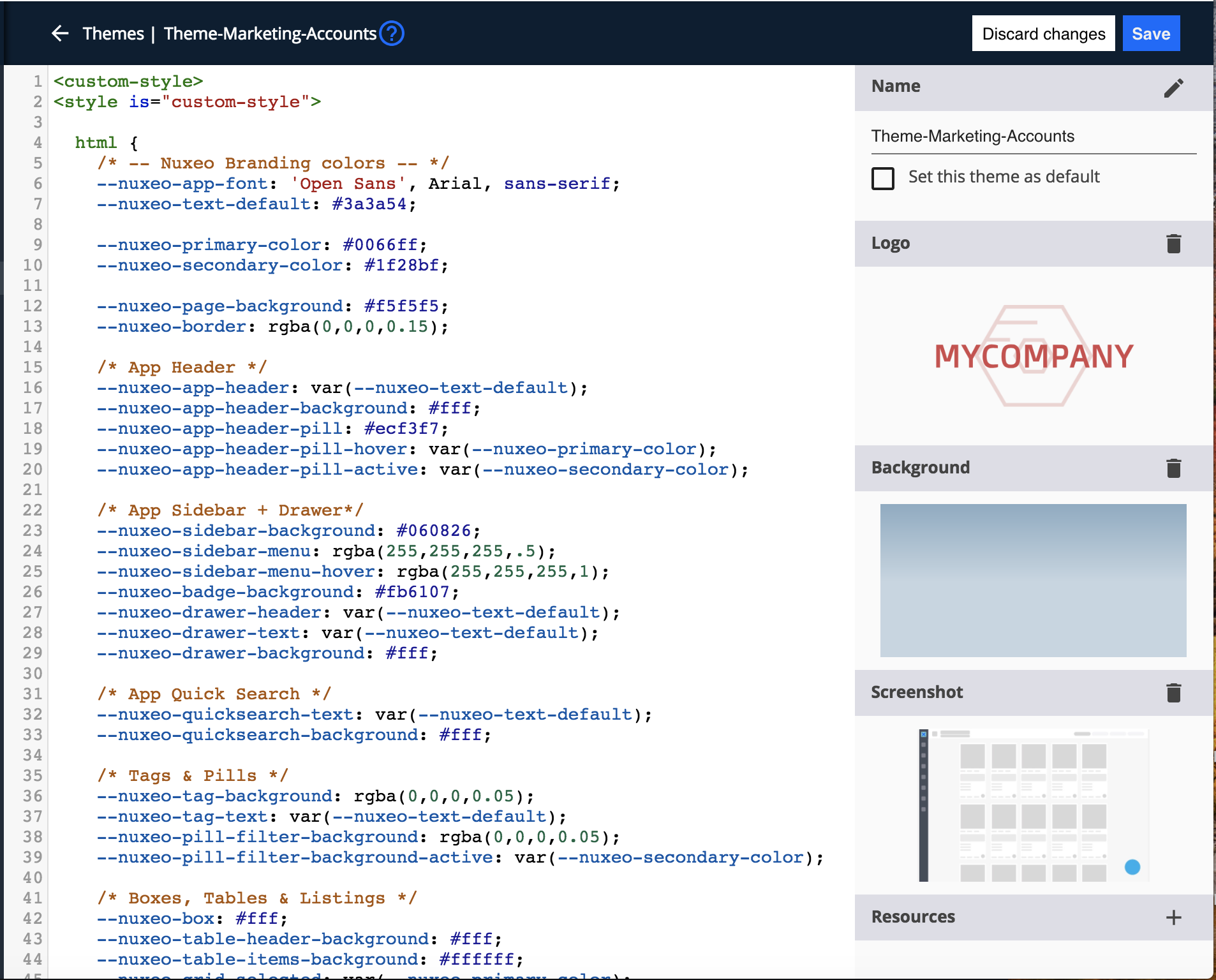Place cursor on '--nuxeo-primary-color: #0066ff' line
Image resolution: width=1216 pixels, height=980 pixels.
click(262, 245)
